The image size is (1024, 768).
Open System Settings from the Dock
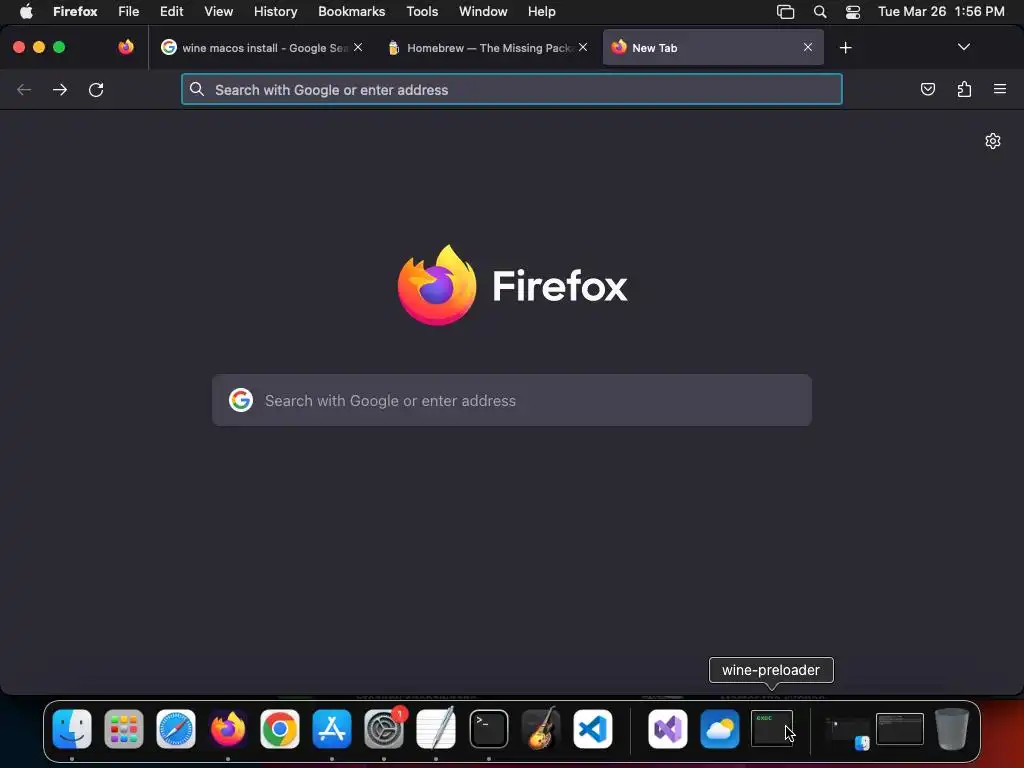click(x=384, y=729)
